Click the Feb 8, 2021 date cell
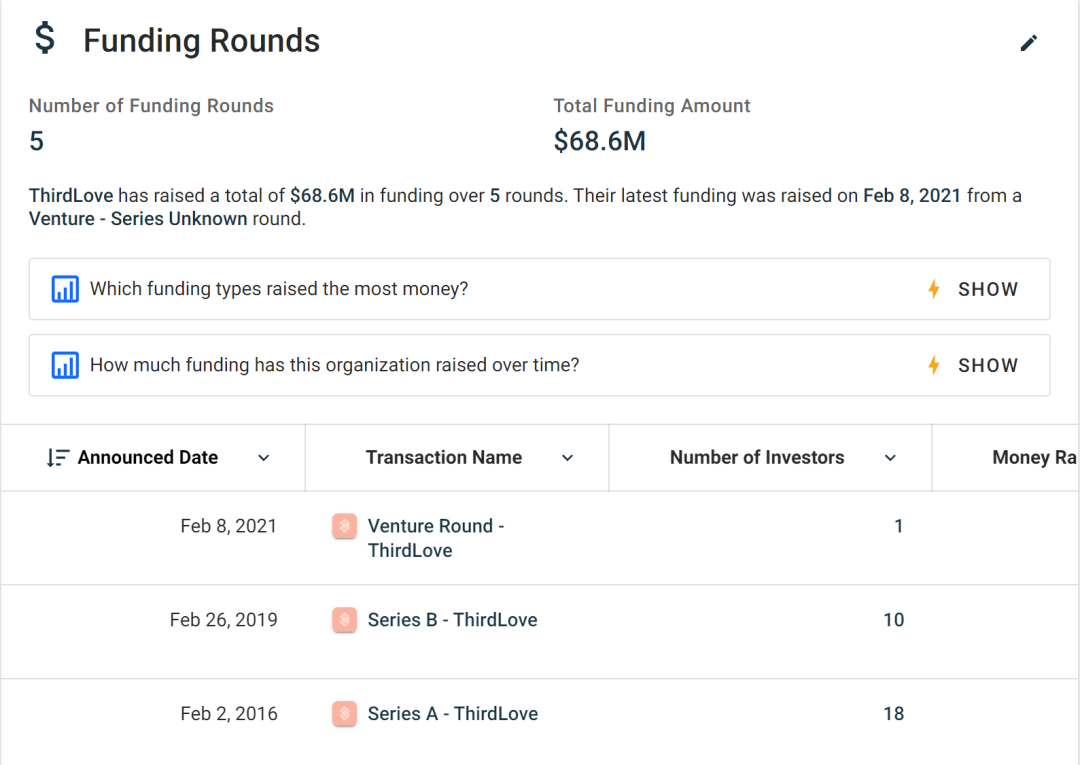Screen dimensions: 1080x765 click(x=228, y=526)
